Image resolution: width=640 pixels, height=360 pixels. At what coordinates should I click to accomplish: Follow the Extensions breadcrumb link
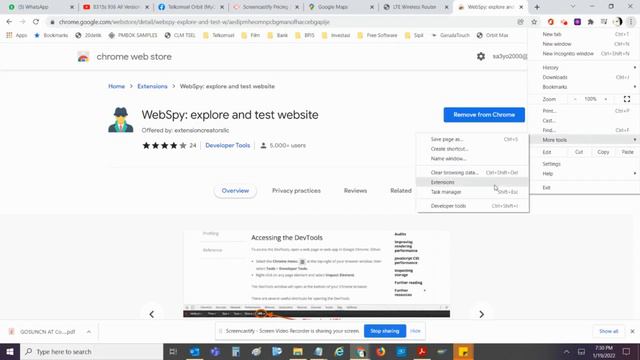pos(152,86)
